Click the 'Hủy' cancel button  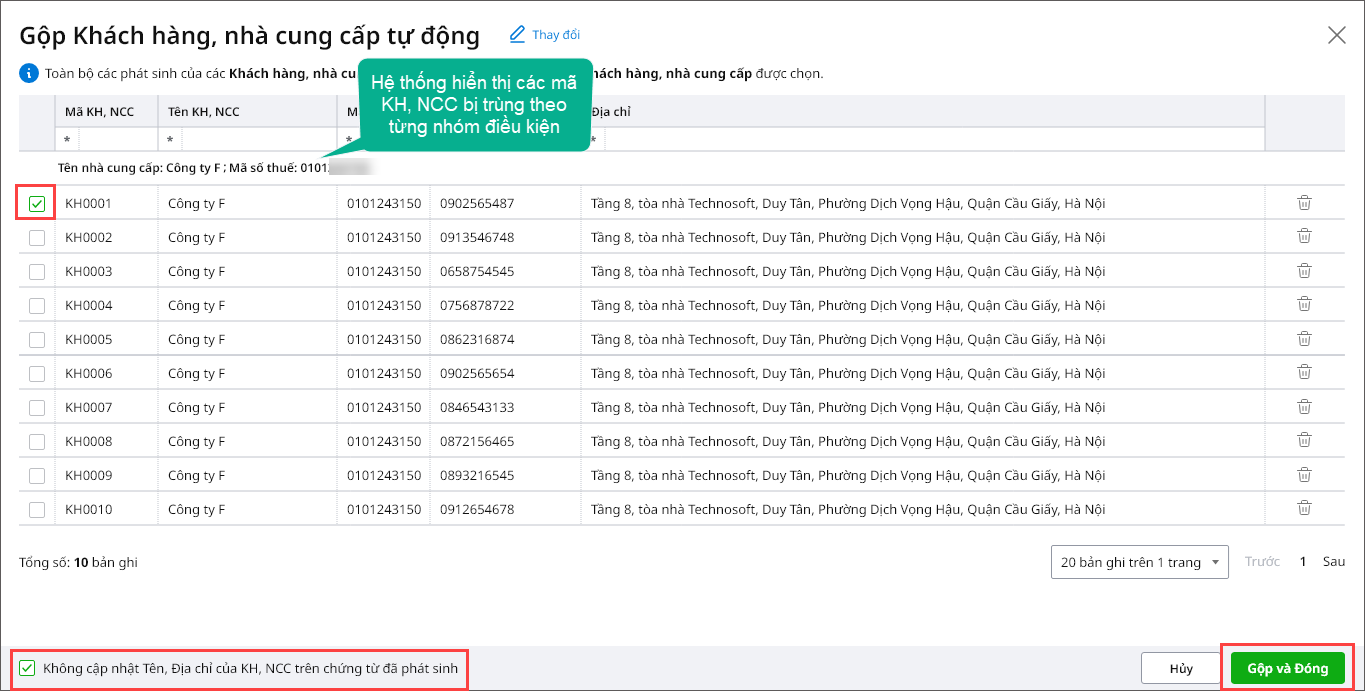1181,668
